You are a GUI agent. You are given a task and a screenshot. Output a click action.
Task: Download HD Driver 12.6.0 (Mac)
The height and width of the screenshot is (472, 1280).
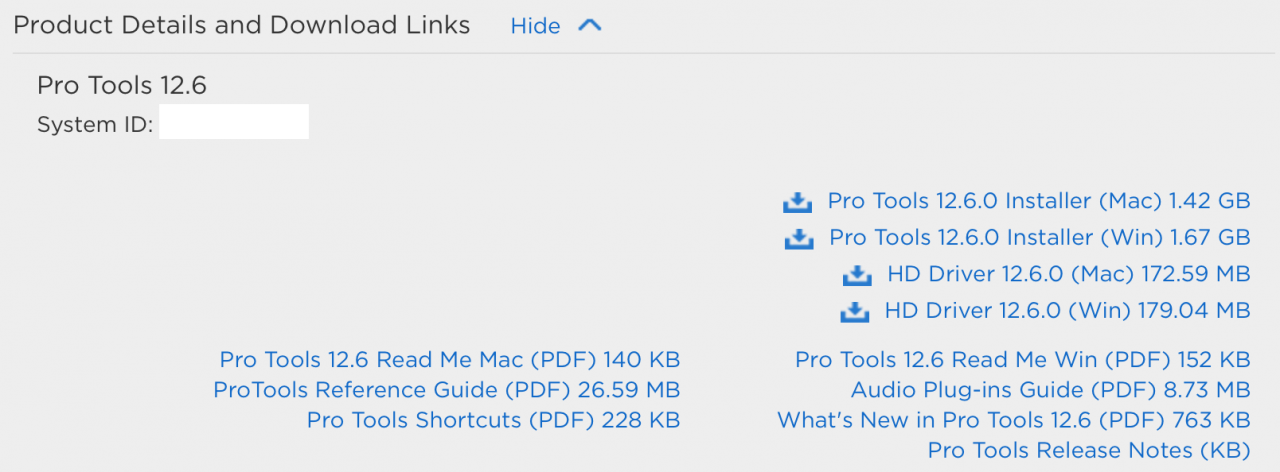pyautogui.click(x=1069, y=274)
